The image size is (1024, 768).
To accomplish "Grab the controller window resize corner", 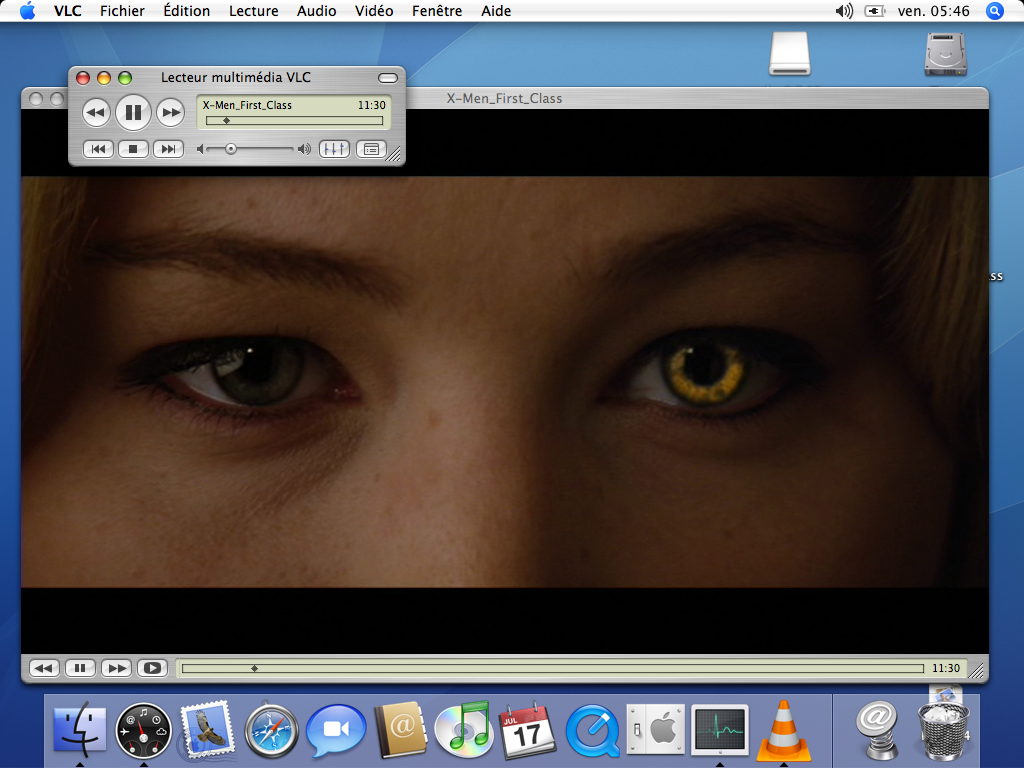I will (394, 155).
